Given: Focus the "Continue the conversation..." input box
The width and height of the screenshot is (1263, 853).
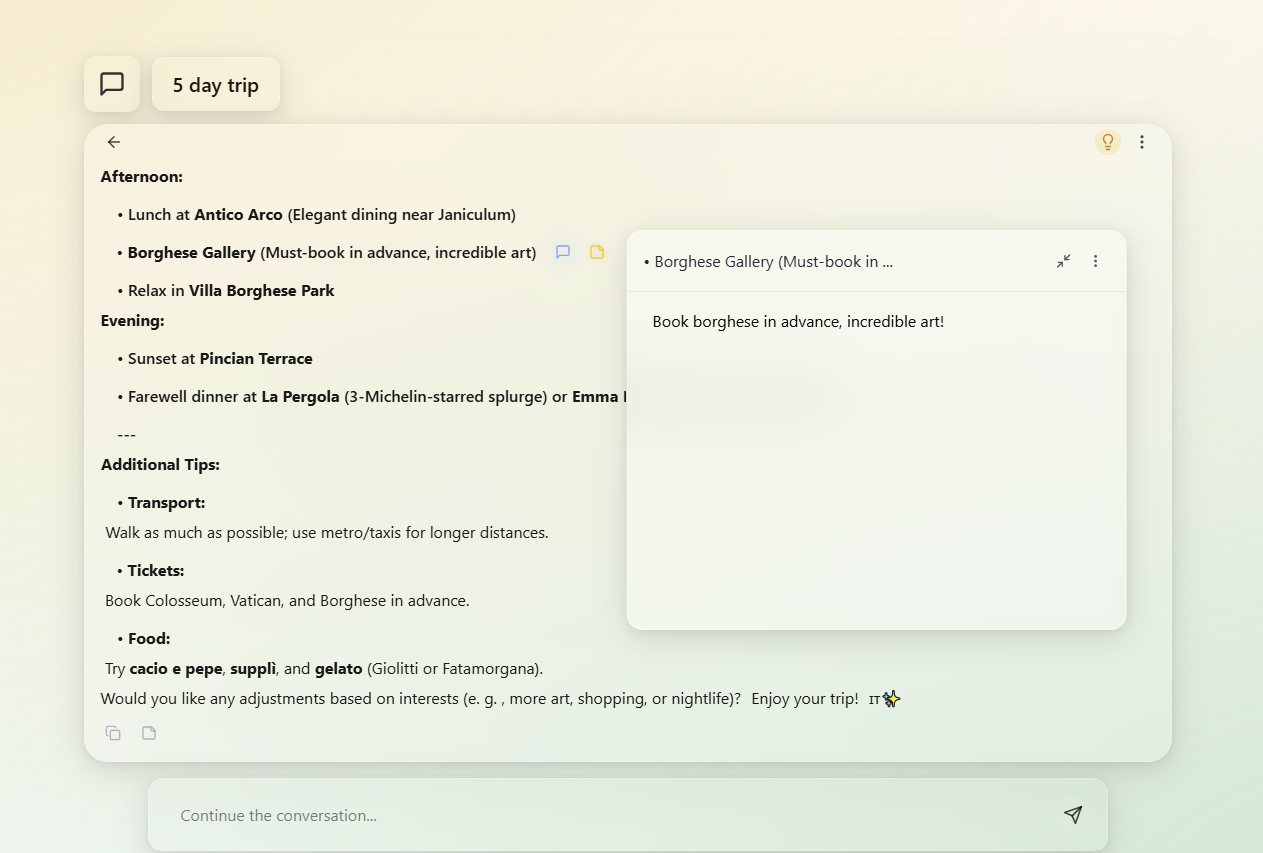Looking at the screenshot, I should (600, 815).
